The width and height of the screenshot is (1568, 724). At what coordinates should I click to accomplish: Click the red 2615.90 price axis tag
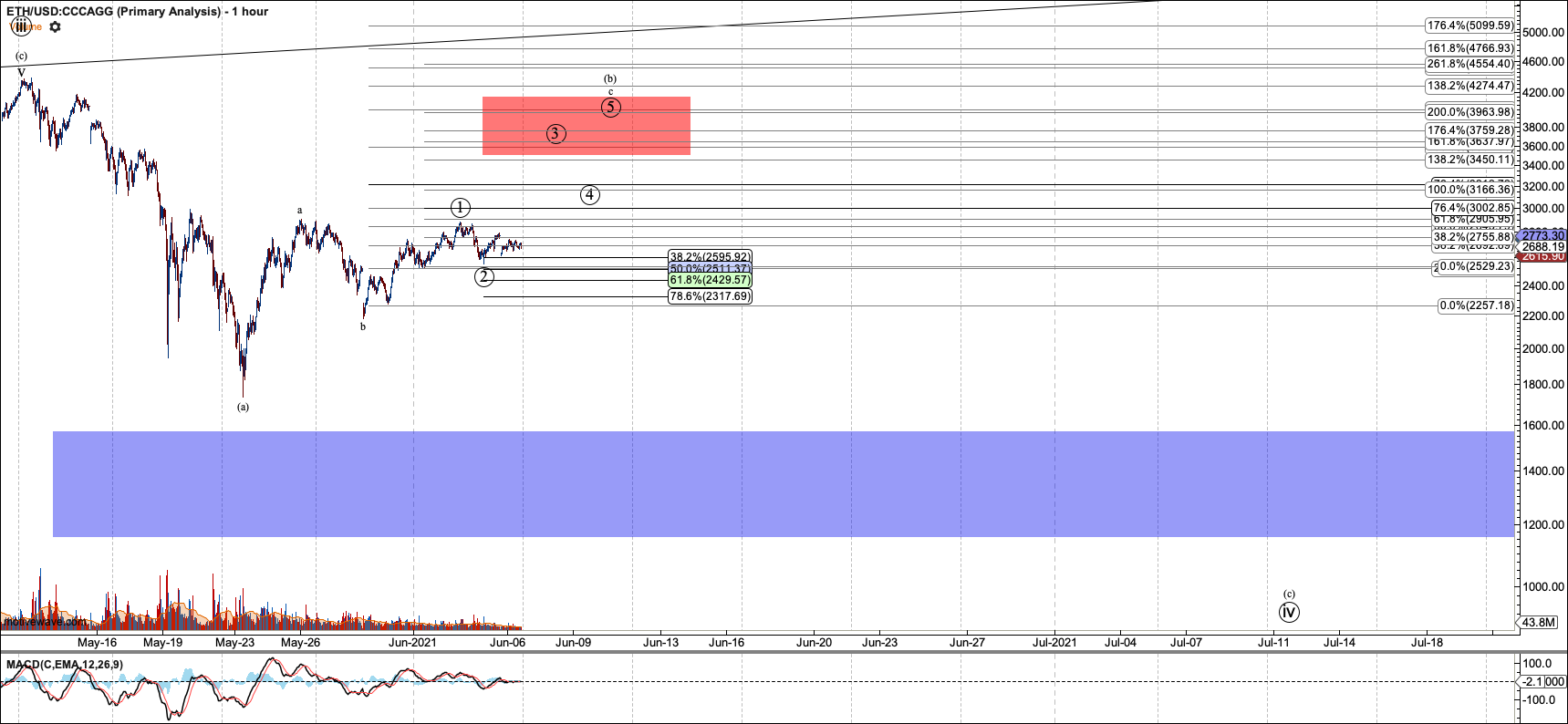(x=1542, y=257)
